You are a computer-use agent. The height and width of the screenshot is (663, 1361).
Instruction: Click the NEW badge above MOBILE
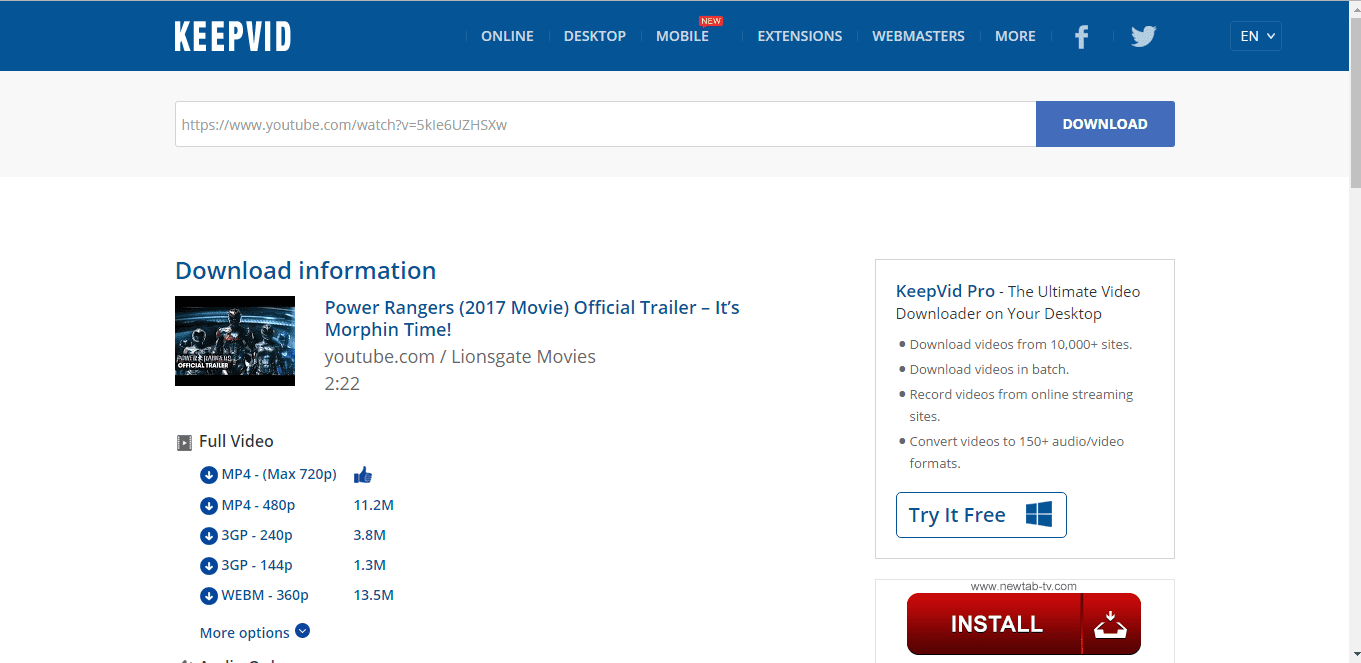pos(711,20)
